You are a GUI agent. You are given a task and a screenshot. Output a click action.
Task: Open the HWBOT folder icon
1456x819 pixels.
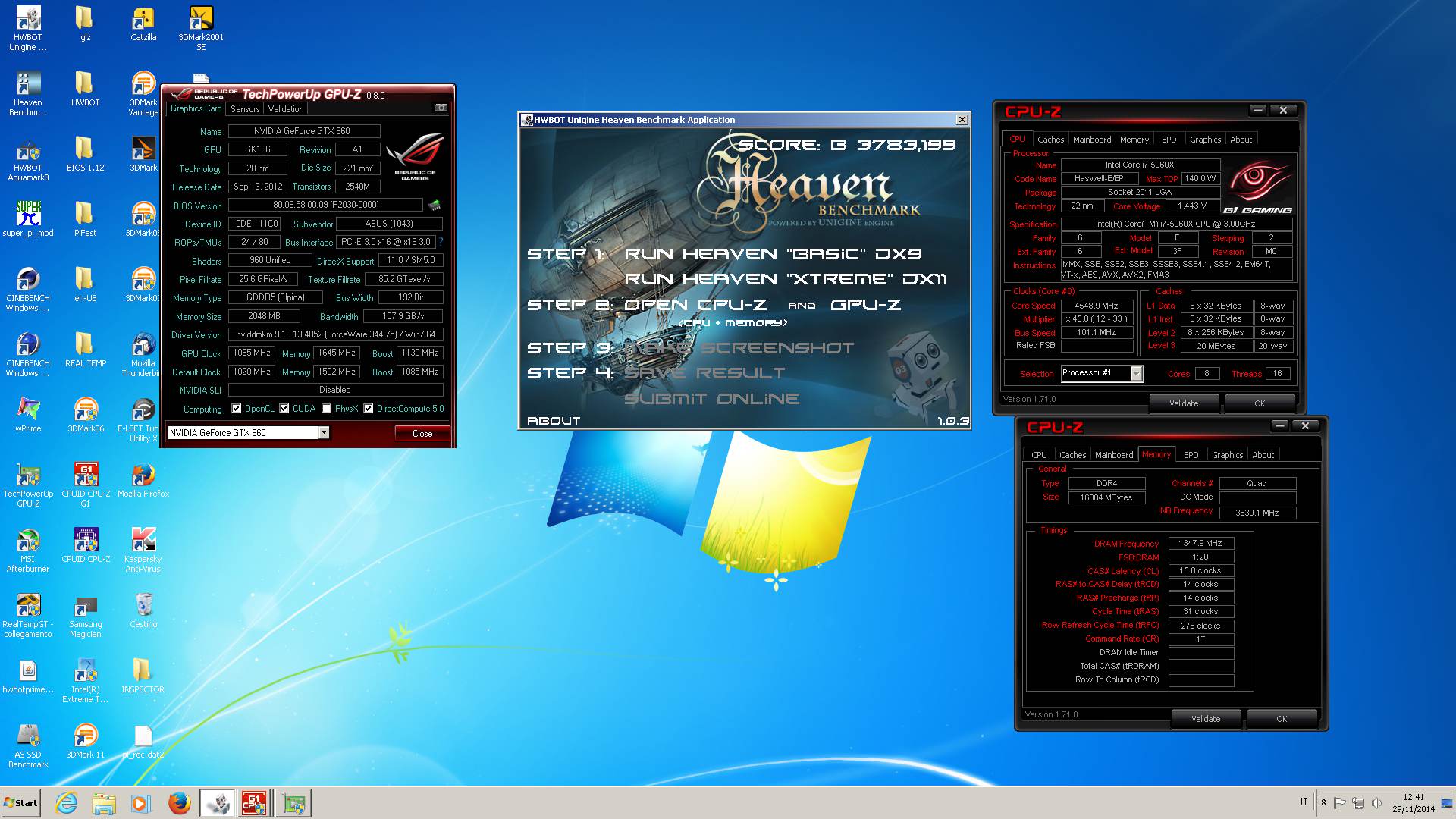coord(85,89)
